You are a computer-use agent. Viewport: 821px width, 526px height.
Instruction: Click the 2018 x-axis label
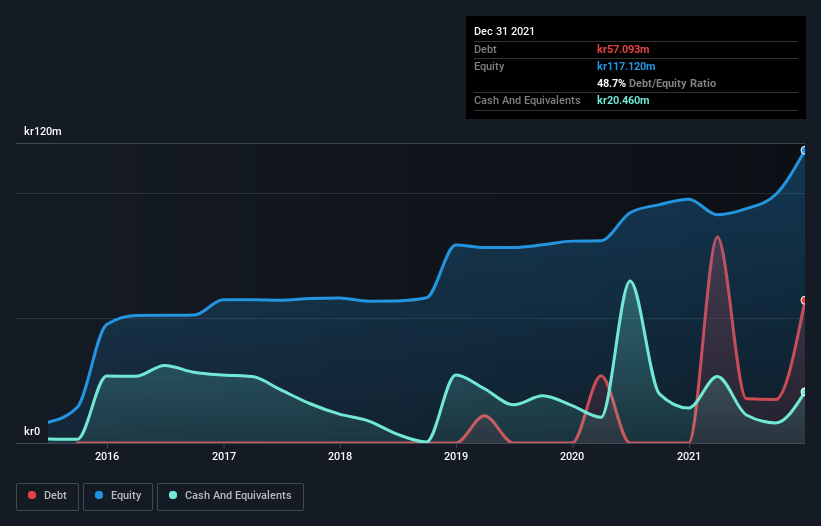[x=340, y=456]
